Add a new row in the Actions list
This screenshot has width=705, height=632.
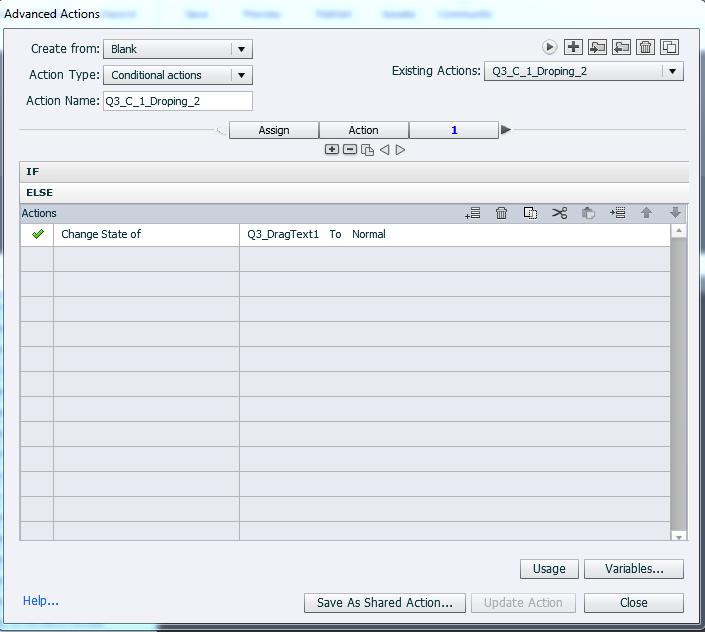pyautogui.click(x=473, y=213)
